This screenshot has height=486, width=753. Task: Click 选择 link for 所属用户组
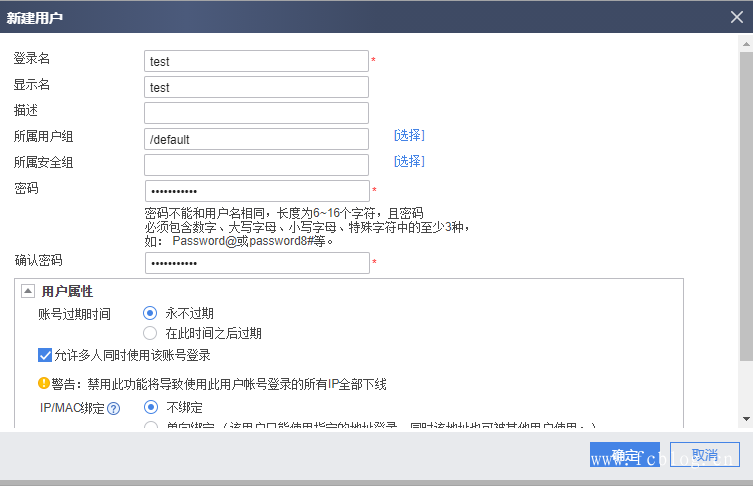[409, 136]
